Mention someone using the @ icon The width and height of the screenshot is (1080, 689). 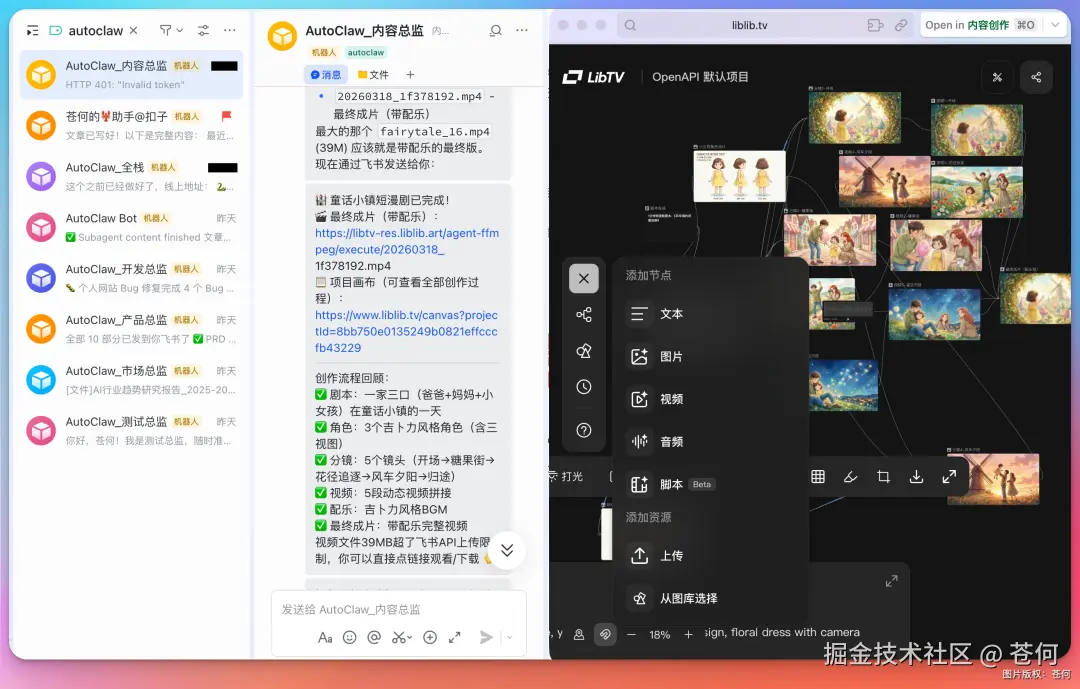[375, 637]
